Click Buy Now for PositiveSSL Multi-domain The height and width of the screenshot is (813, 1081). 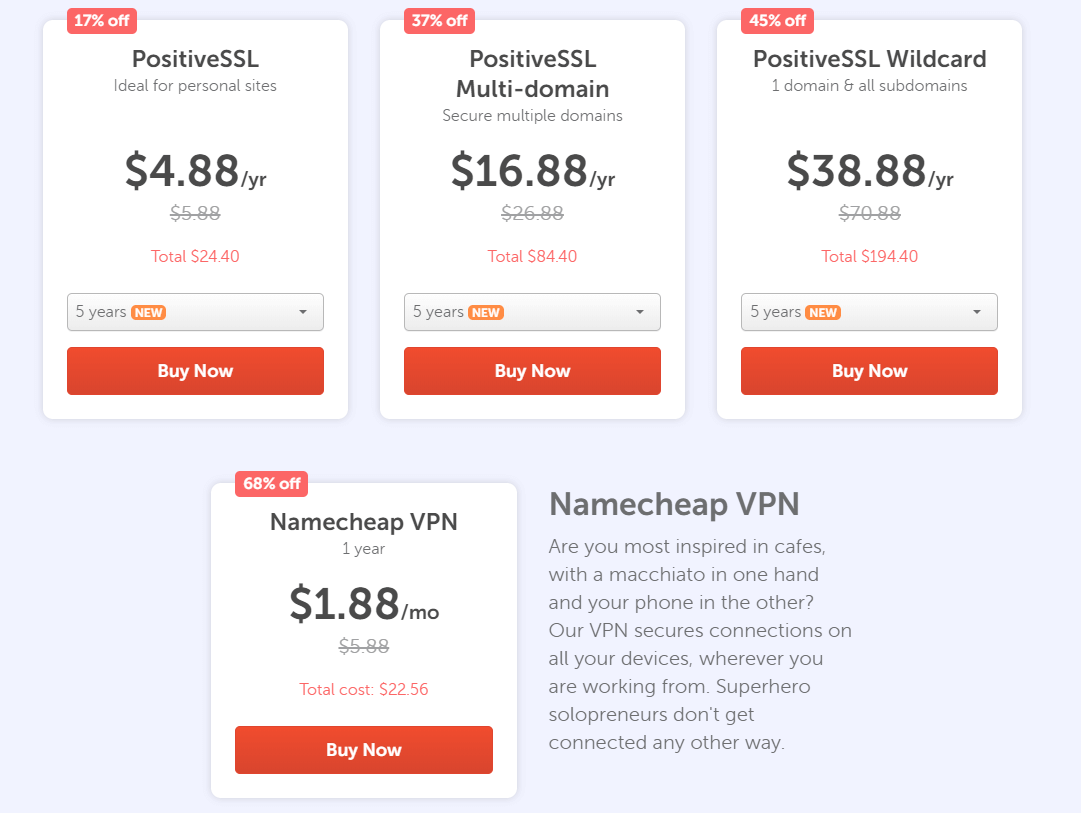532,371
